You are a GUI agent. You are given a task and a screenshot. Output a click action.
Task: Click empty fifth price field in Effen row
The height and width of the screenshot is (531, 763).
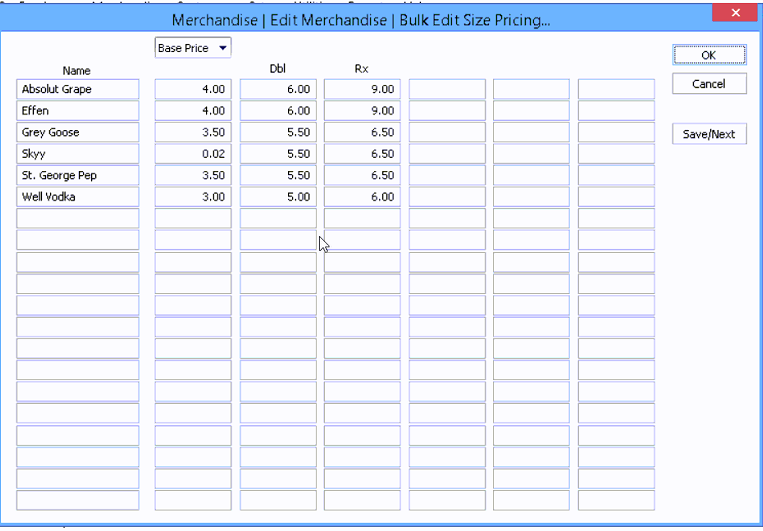(x=531, y=110)
